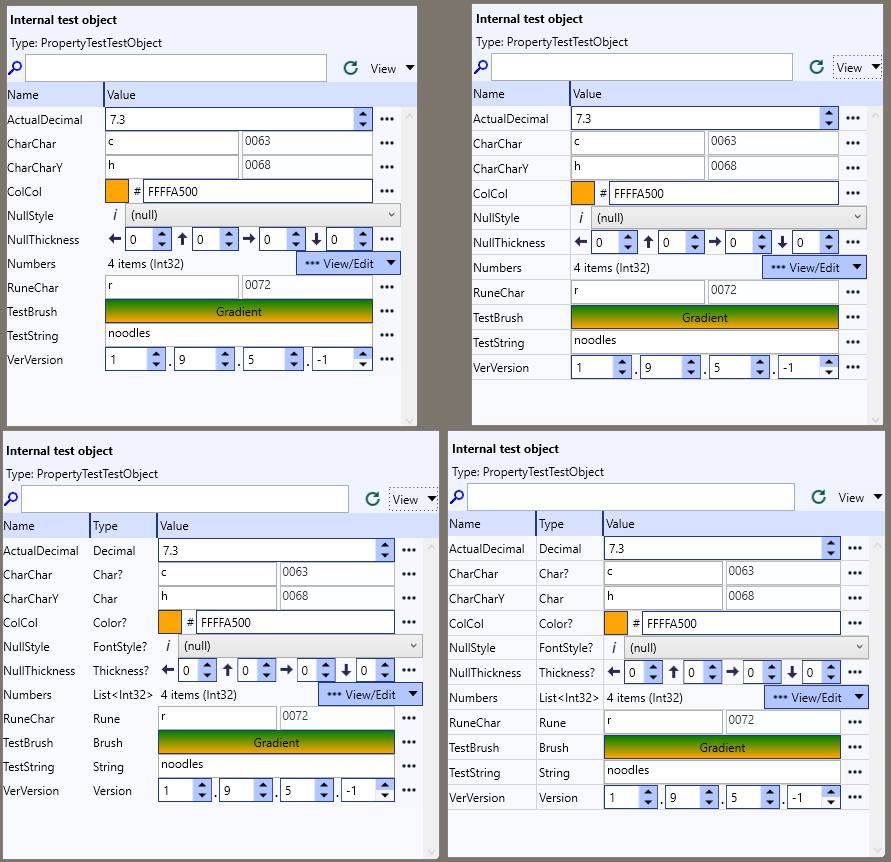Click the TestBrush Gradient button in bottom-left panel
The height and width of the screenshot is (862, 891).
click(276, 742)
